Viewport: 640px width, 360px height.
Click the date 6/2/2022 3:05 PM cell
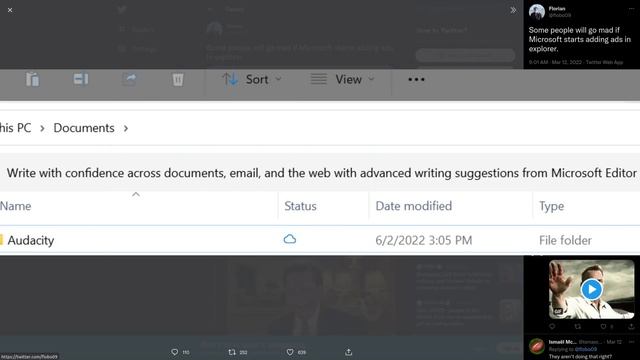pyautogui.click(x=424, y=240)
